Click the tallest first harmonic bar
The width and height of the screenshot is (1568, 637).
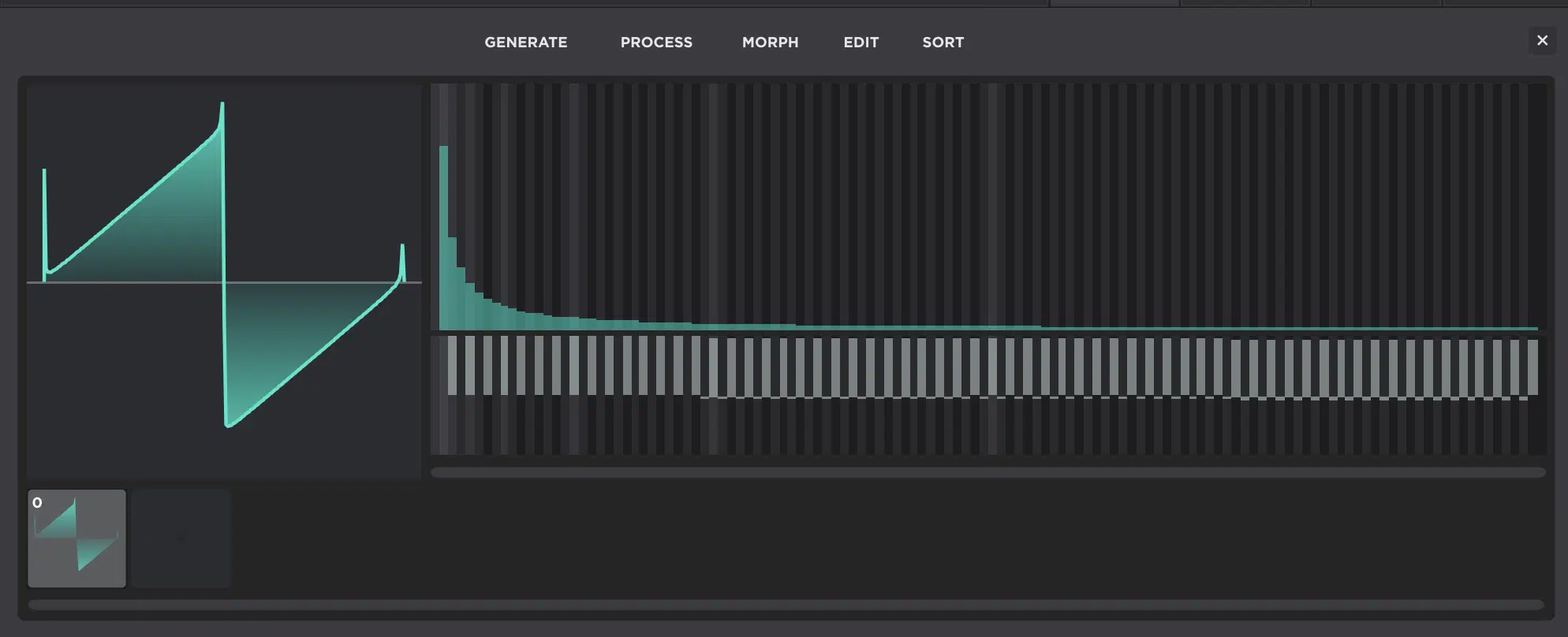pos(443,237)
